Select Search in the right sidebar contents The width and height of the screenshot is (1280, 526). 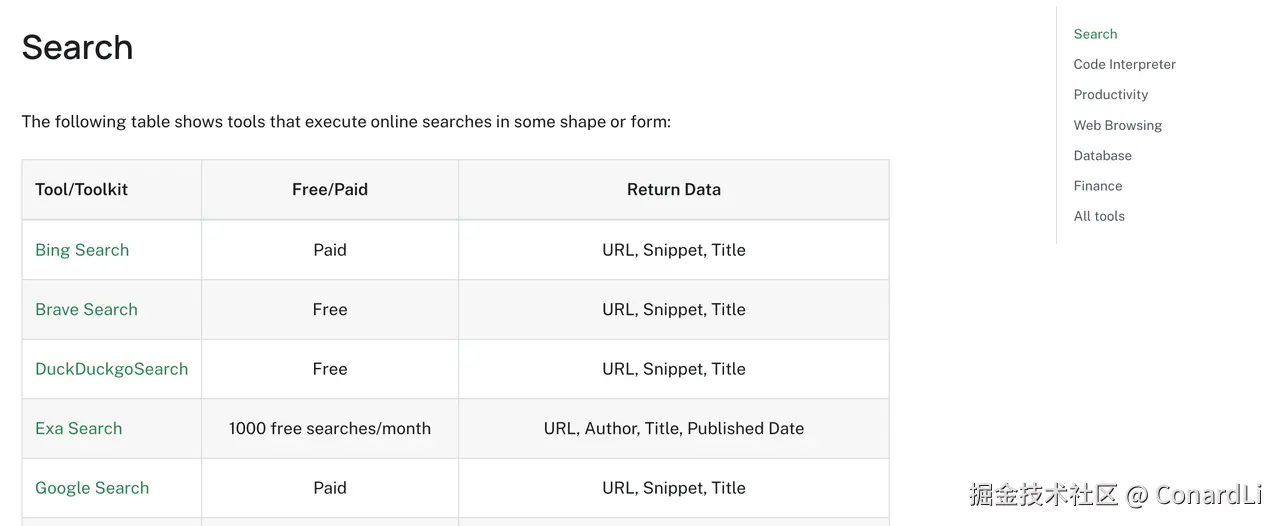1095,34
